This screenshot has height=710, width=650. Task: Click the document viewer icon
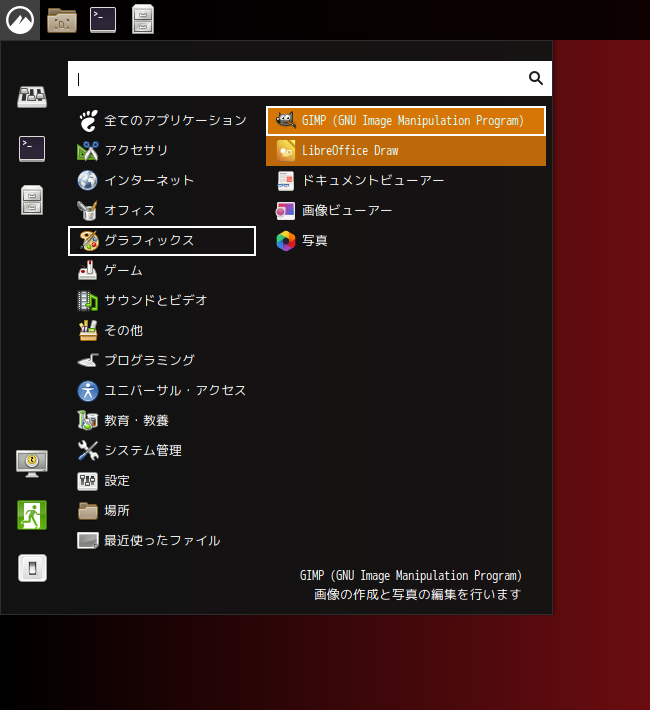[286, 181]
